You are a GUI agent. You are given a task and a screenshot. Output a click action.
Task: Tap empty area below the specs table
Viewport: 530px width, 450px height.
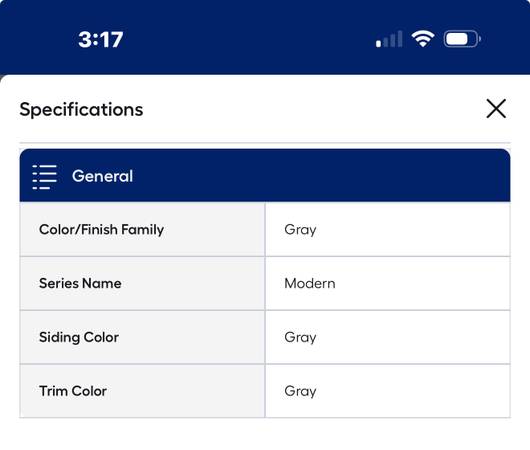point(265,434)
